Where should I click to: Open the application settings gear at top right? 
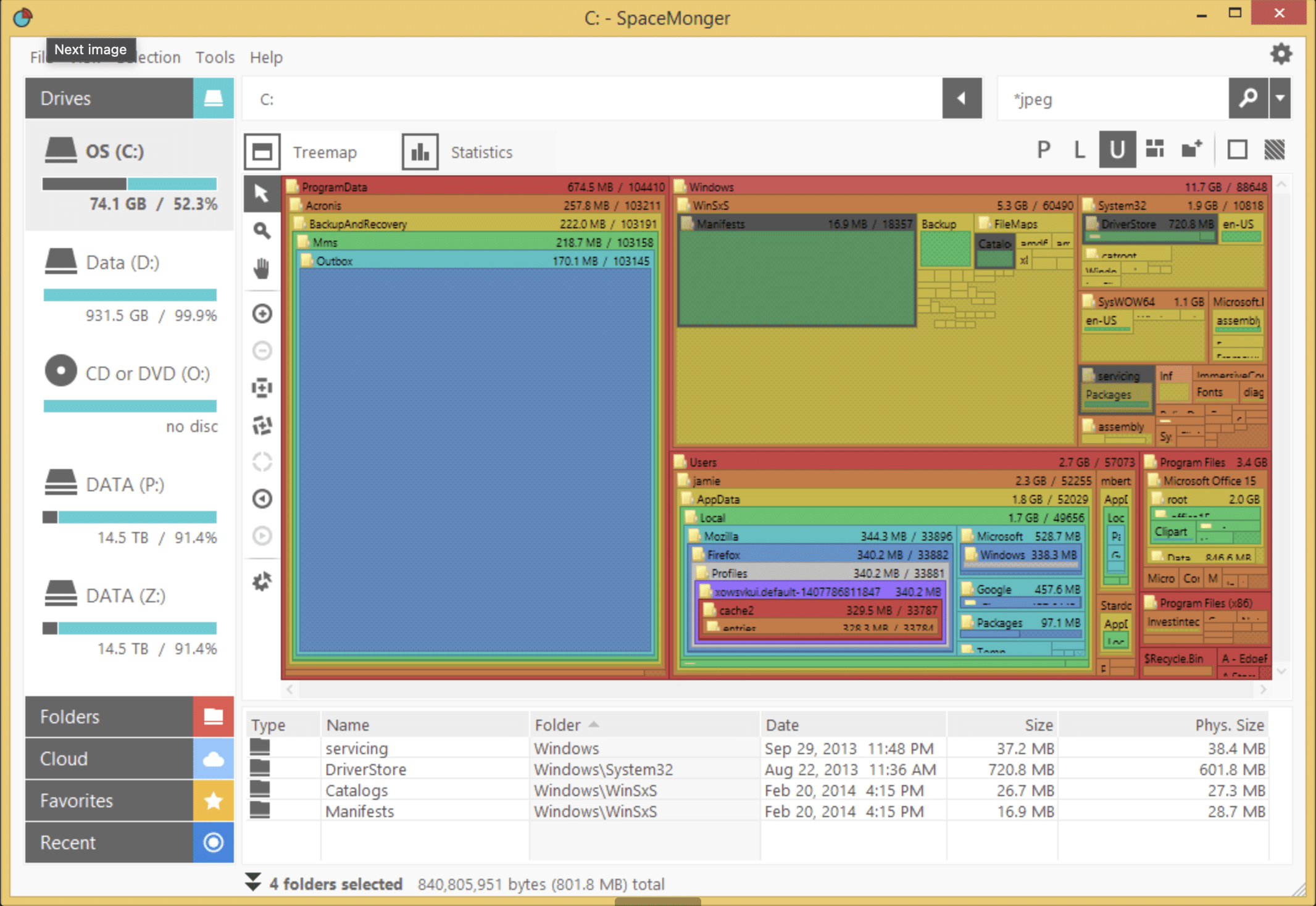tap(1280, 54)
